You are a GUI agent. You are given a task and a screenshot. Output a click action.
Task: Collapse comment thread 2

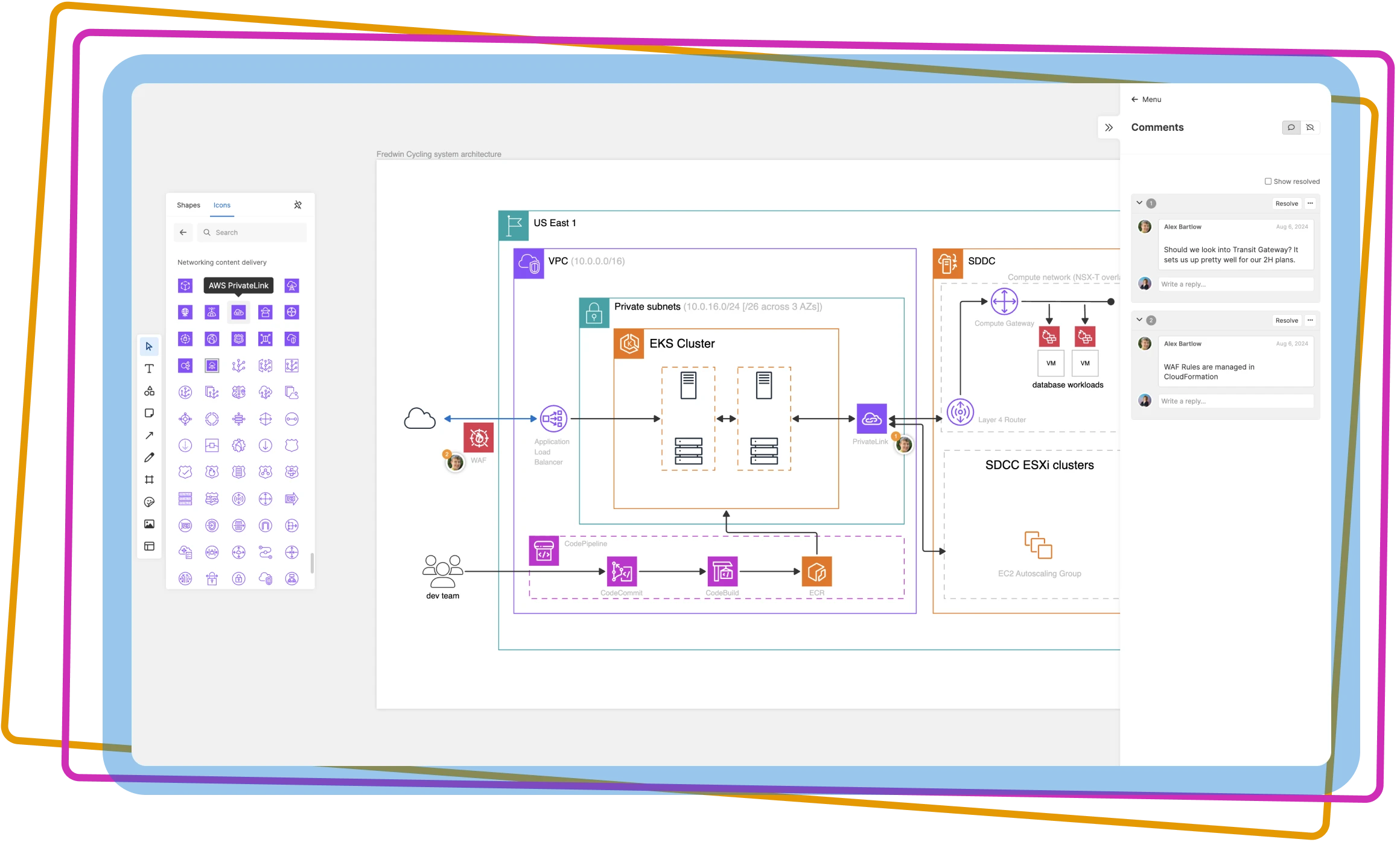coord(1139,320)
